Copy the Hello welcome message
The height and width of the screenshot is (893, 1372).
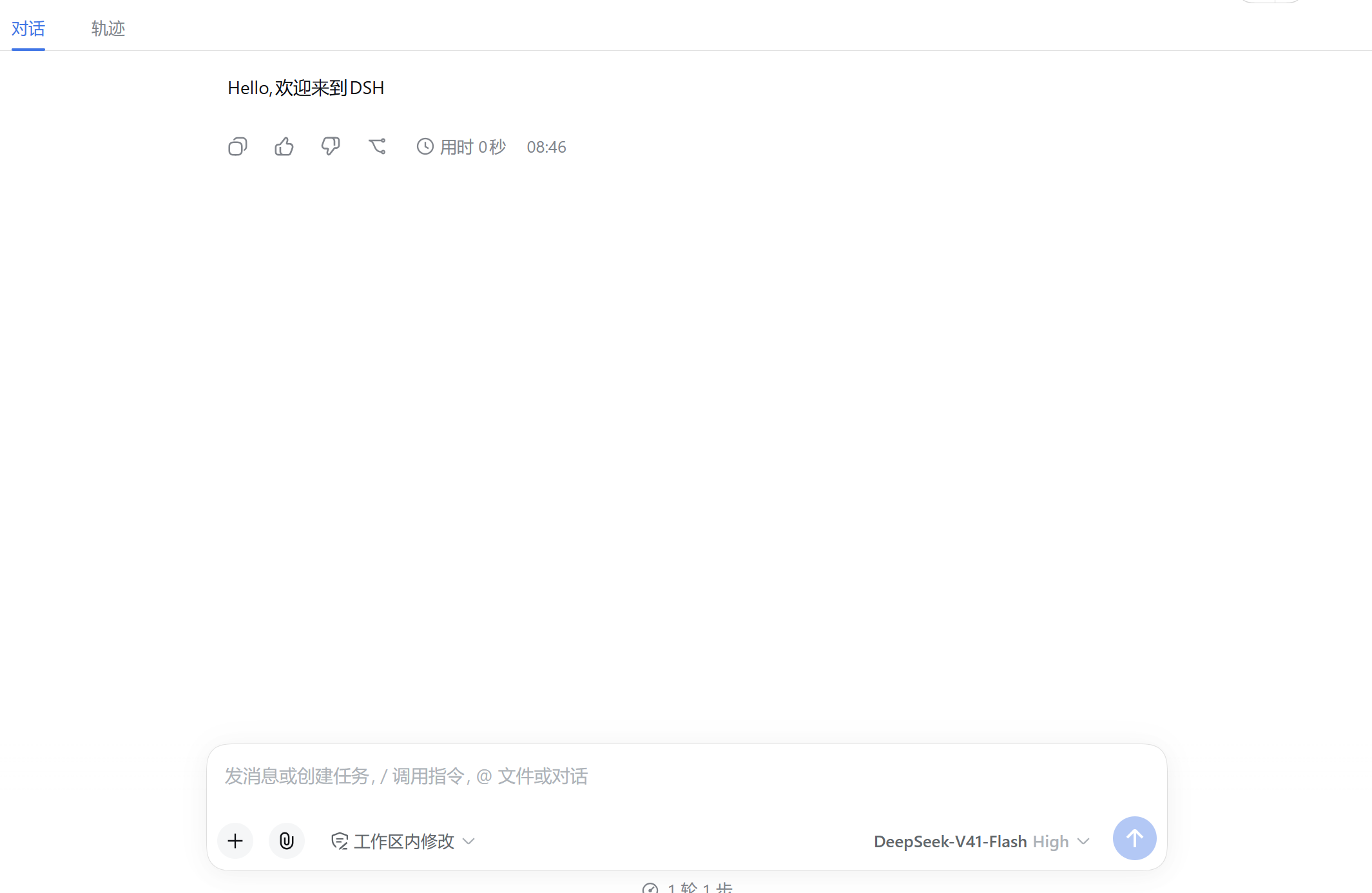[x=238, y=147]
